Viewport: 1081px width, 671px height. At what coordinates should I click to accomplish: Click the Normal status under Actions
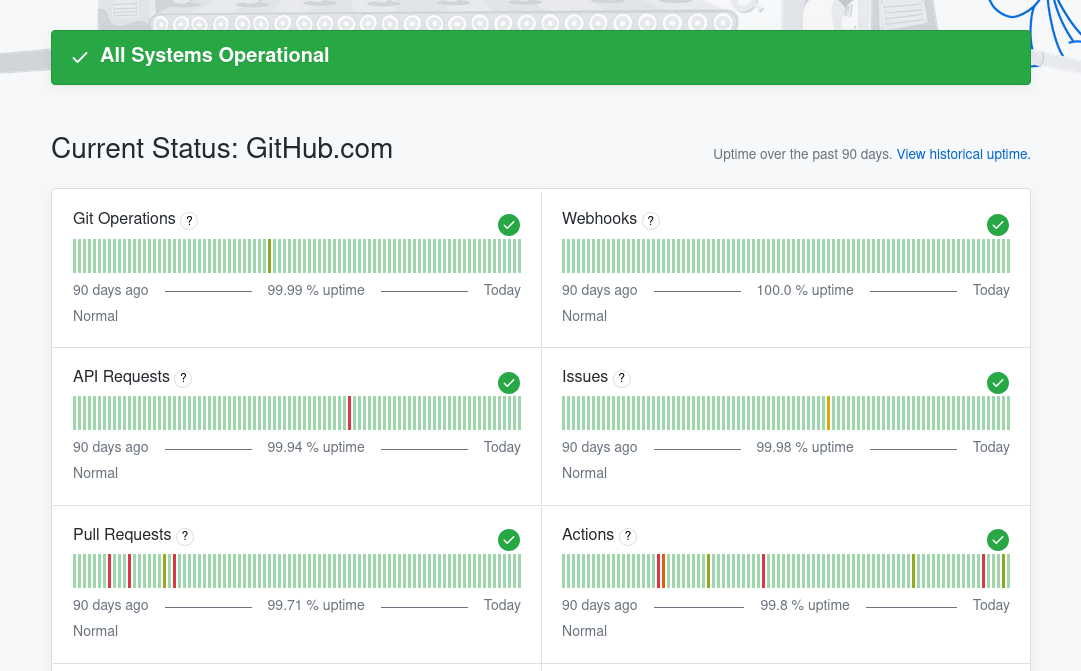coord(584,632)
